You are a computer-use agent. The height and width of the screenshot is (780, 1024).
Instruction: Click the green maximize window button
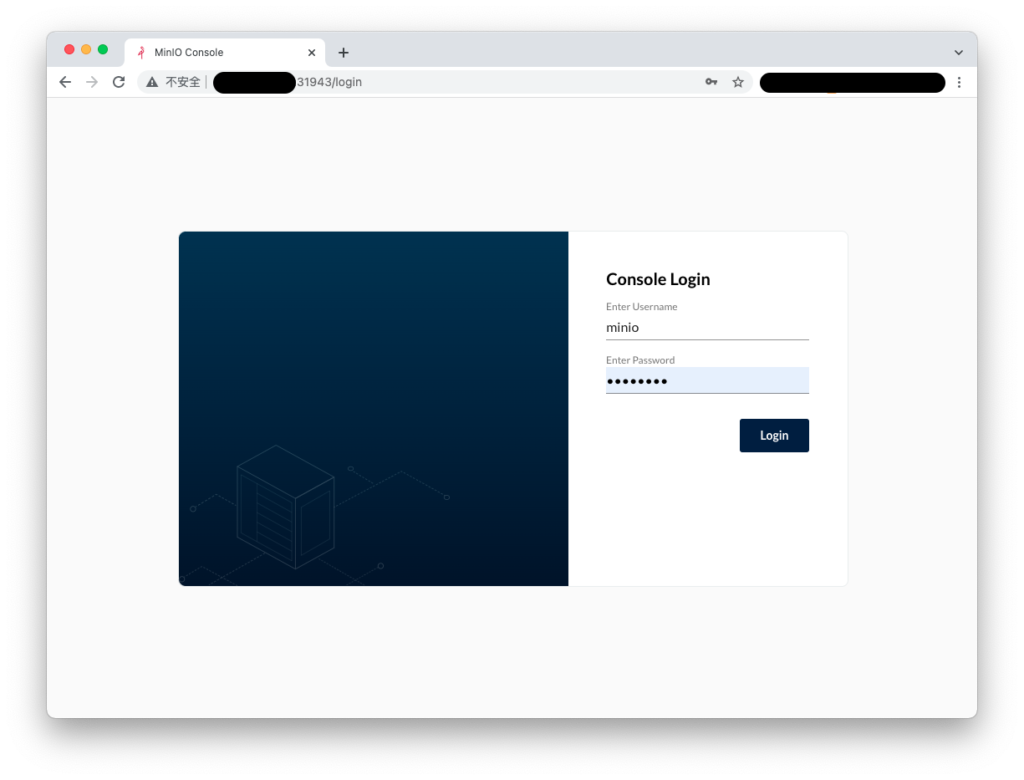(x=102, y=50)
